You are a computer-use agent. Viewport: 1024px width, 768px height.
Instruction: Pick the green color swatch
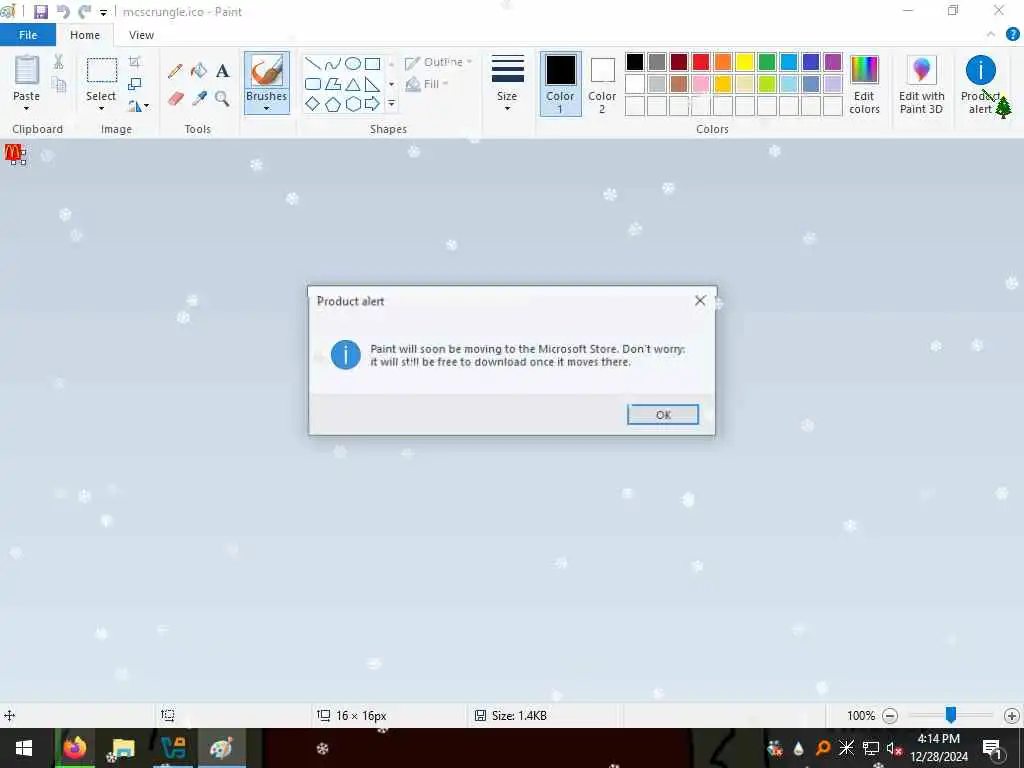[767, 62]
